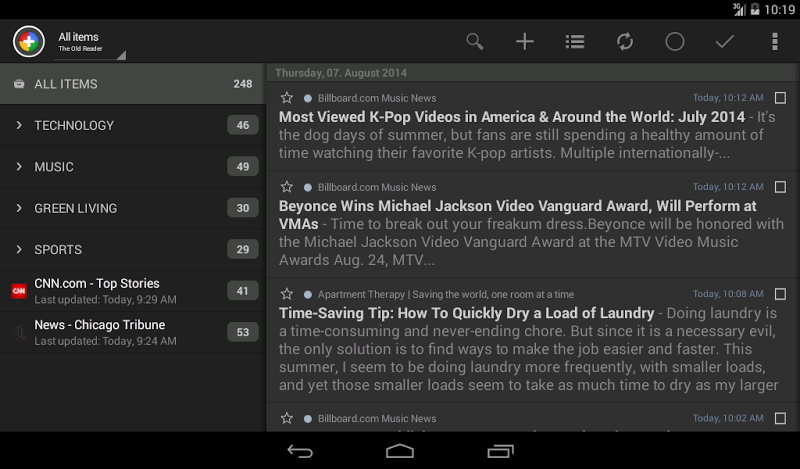Check the Beyonce article checkbox
This screenshot has height=469, width=800.
pyautogui.click(x=780, y=187)
